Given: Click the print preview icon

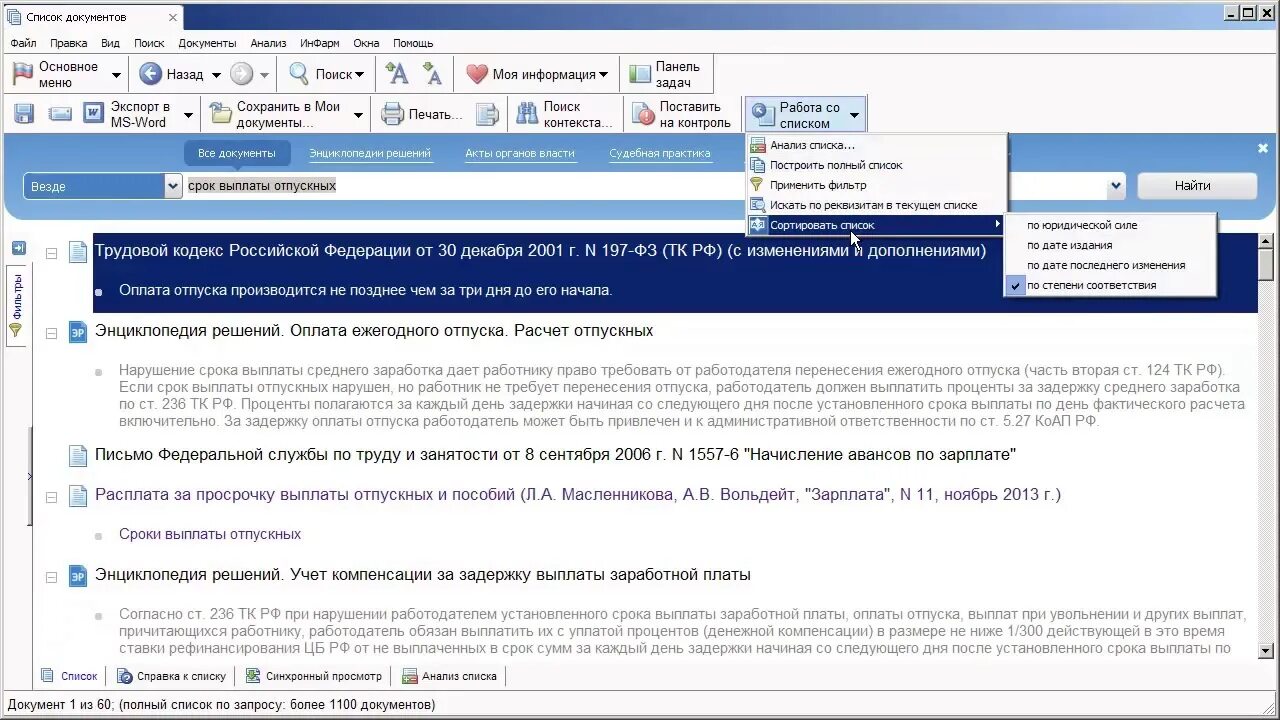Looking at the screenshot, I should coord(486,114).
